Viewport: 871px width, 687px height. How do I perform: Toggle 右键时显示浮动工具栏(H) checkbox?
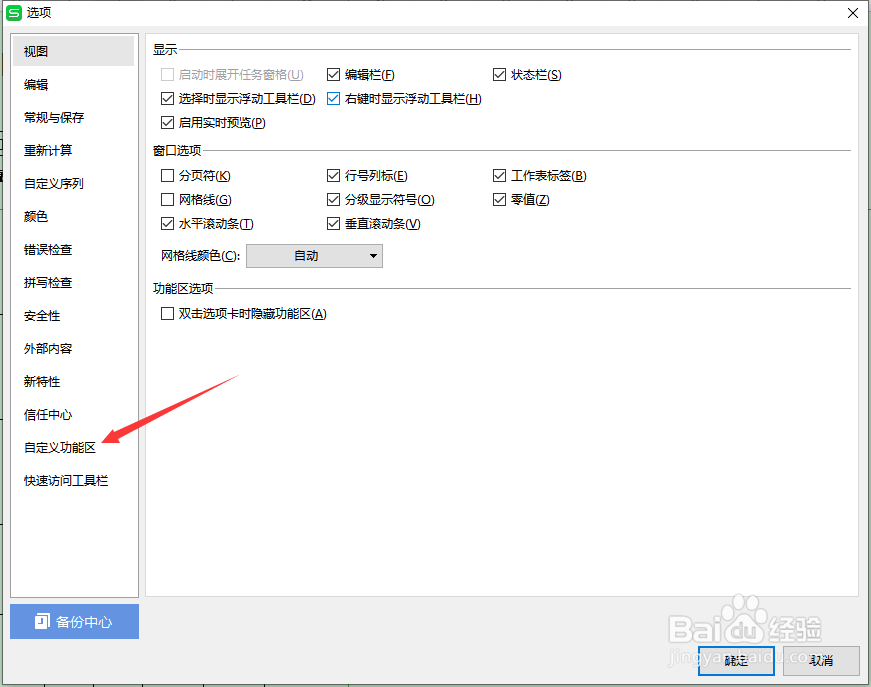333,99
